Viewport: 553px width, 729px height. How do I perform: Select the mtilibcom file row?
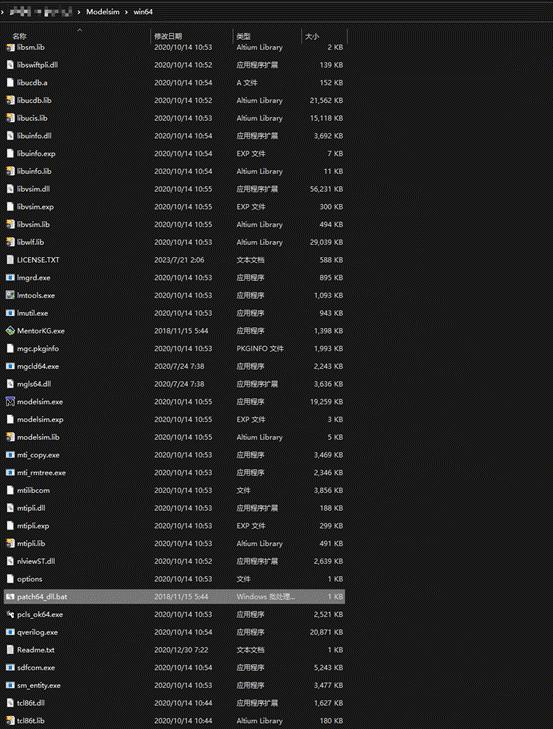[174, 490]
